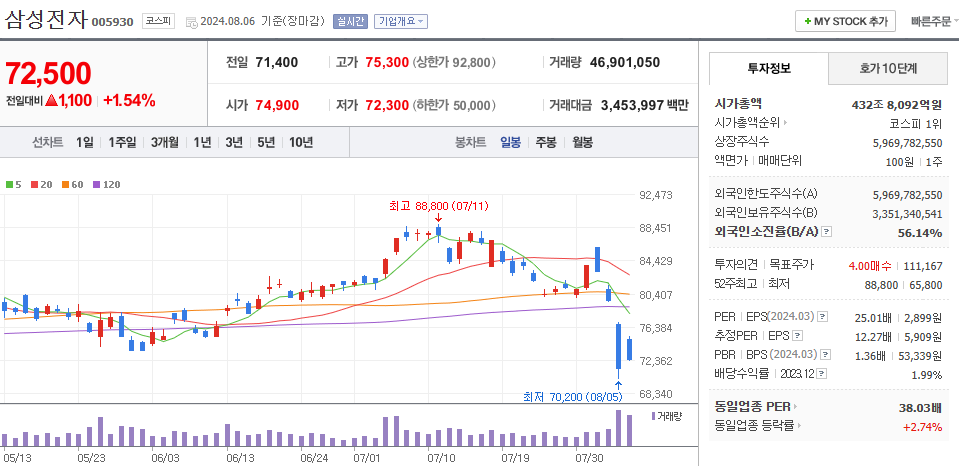Toggle the 실시간 real-time button

click(x=350, y=21)
